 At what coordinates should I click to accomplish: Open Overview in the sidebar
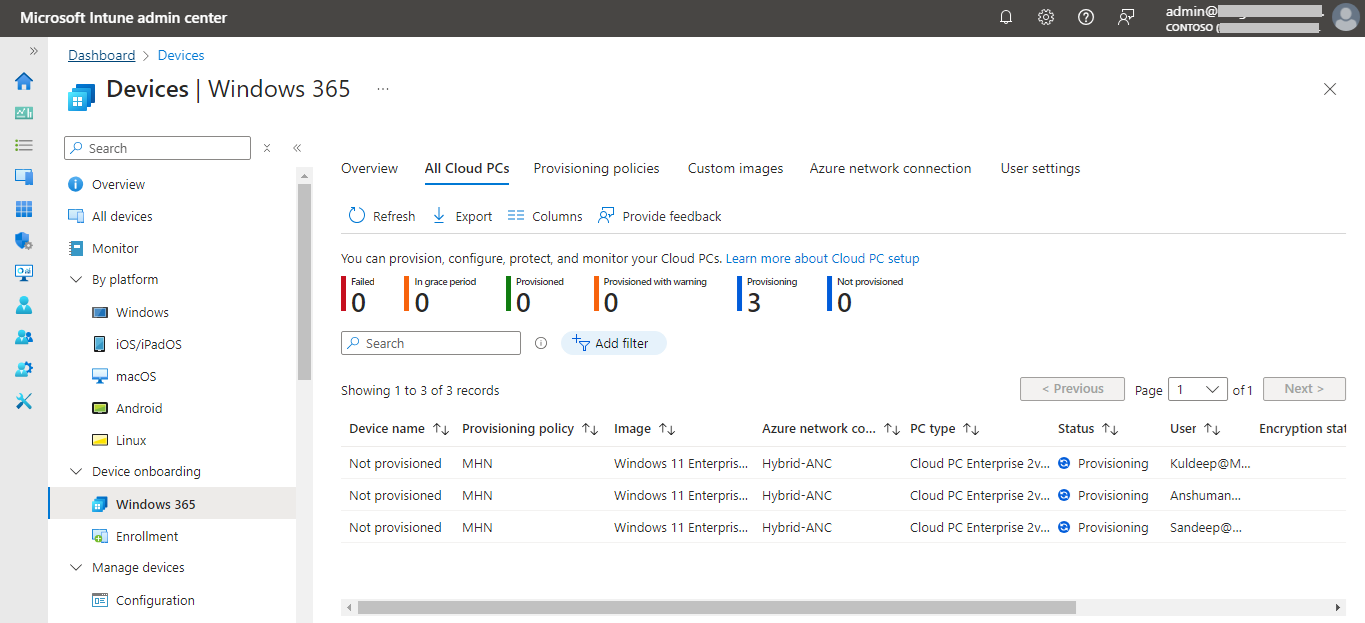118,184
